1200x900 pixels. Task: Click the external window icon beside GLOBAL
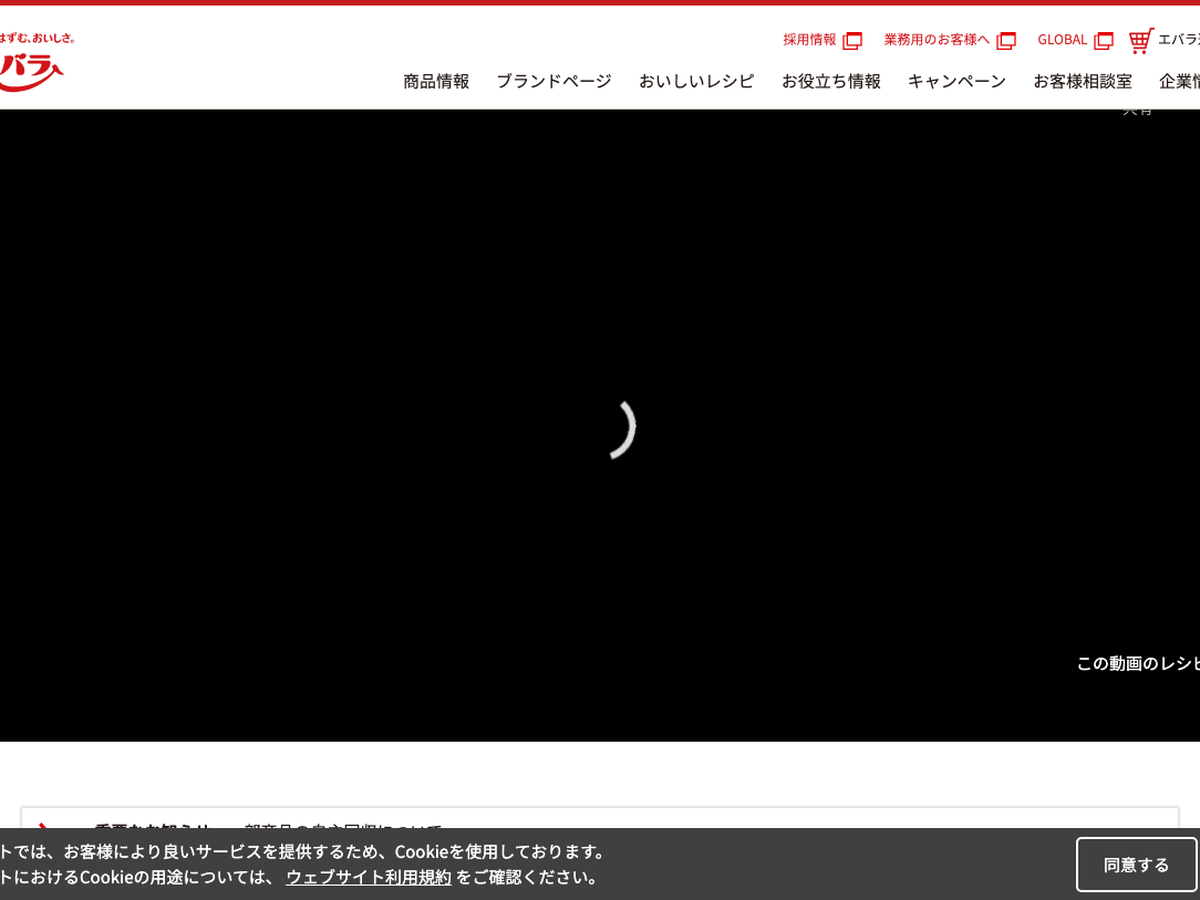1103,41
